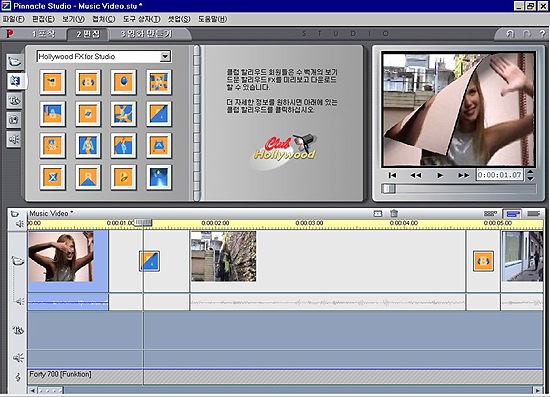
Task: Decrease timecode with the down stepper arrow
Action: 530,178
